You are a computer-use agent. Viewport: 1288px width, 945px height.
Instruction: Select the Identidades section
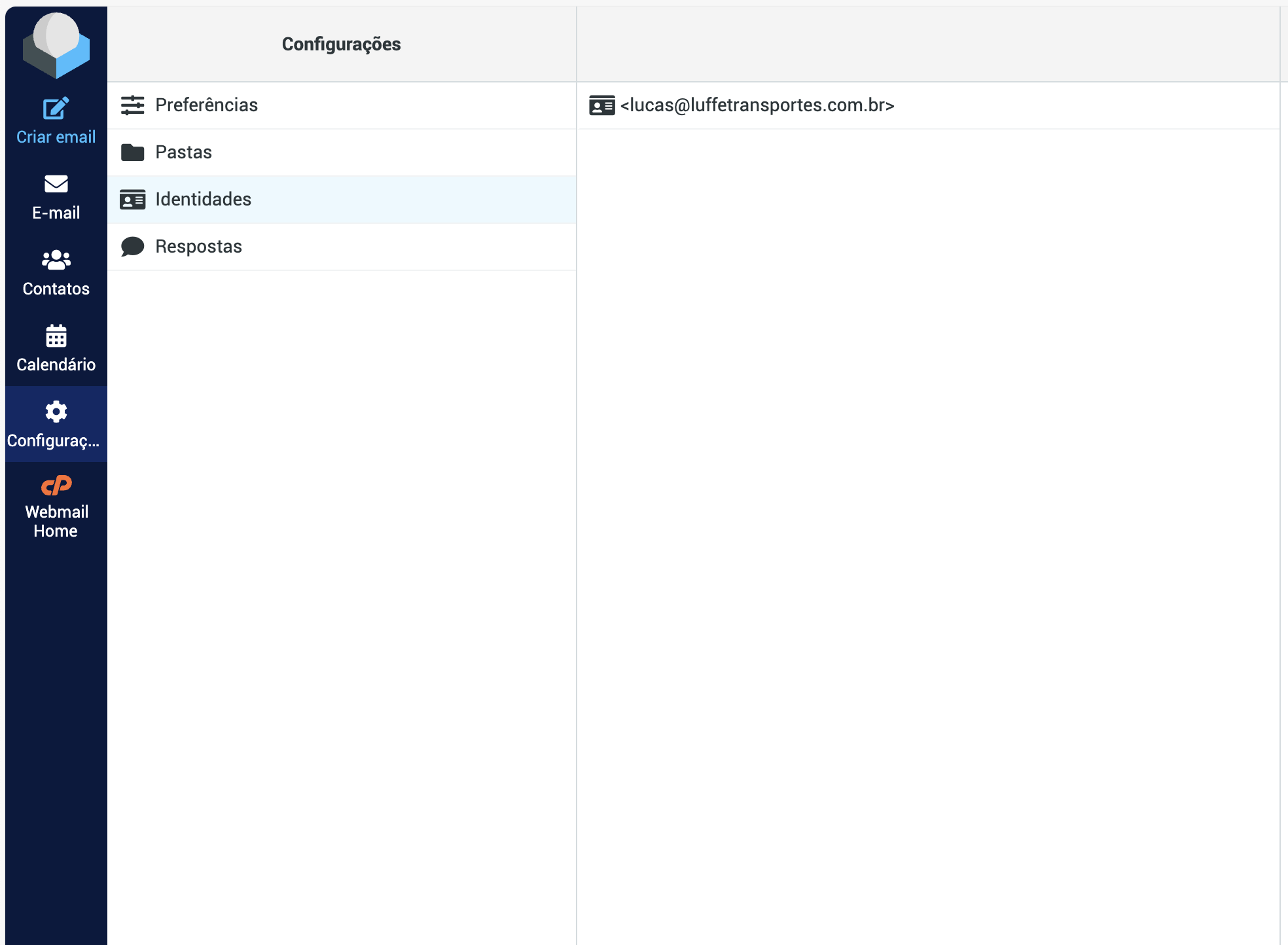point(342,200)
